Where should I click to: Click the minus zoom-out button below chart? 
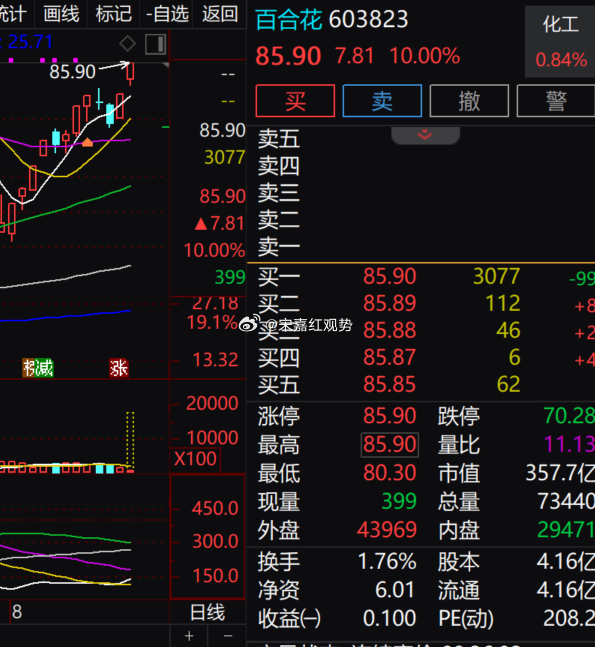[228, 636]
